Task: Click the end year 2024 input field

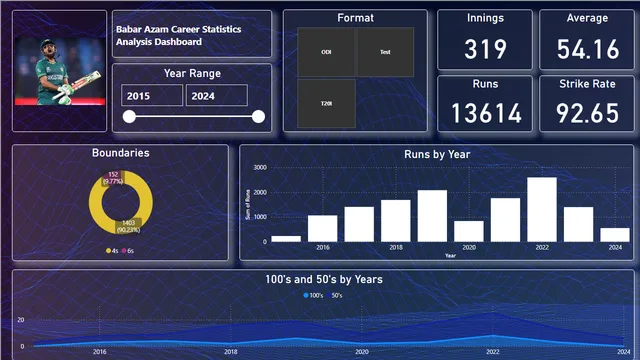Action: (x=217, y=96)
